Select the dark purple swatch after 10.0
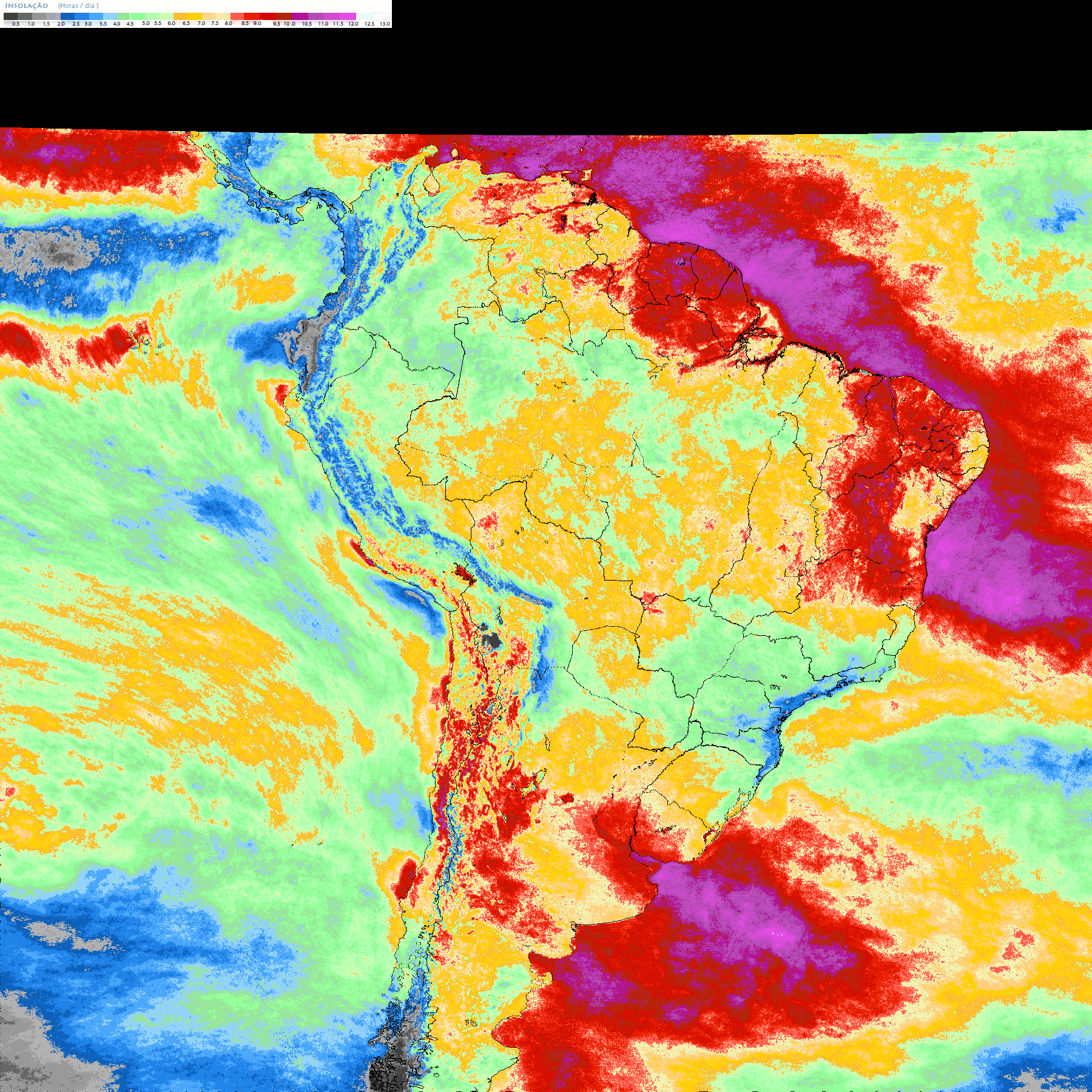Image resolution: width=1092 pixels, height=1092 pixels. [x=300, y=16]
